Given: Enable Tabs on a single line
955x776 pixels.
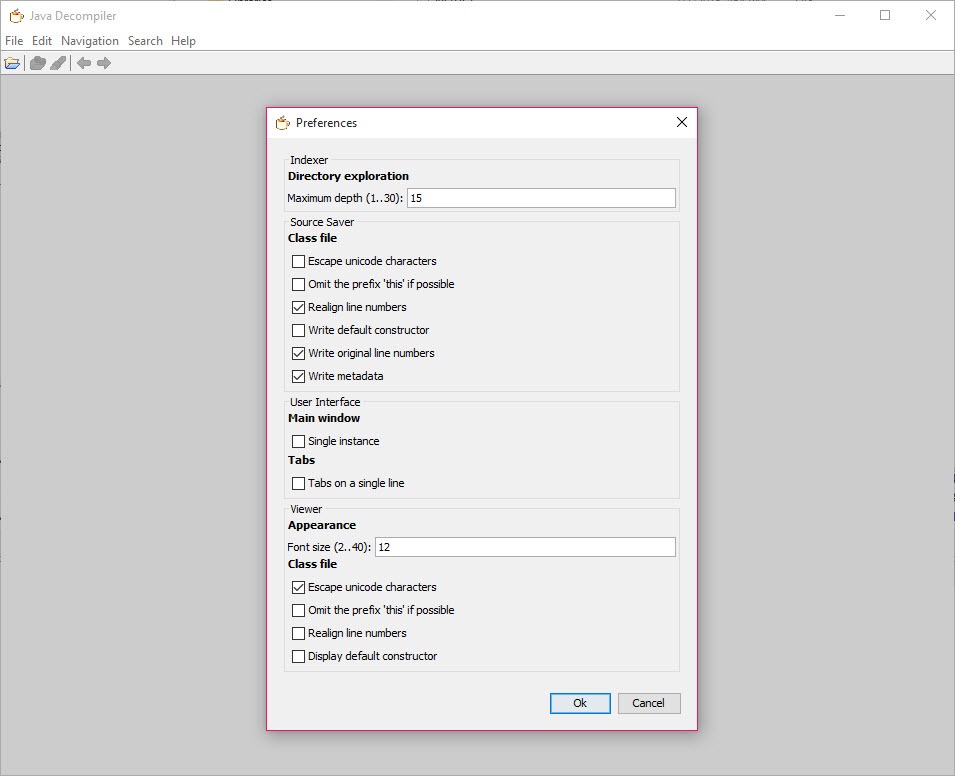Looking at the screenshot, I should tap(298, 483).
